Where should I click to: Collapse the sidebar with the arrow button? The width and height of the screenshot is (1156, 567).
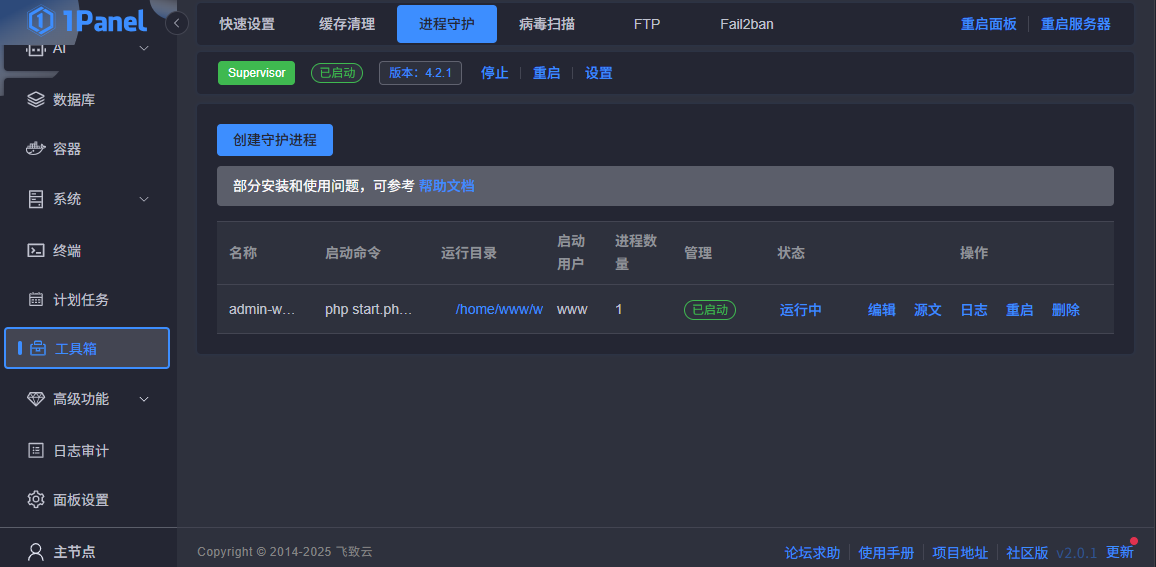(177, 24)
